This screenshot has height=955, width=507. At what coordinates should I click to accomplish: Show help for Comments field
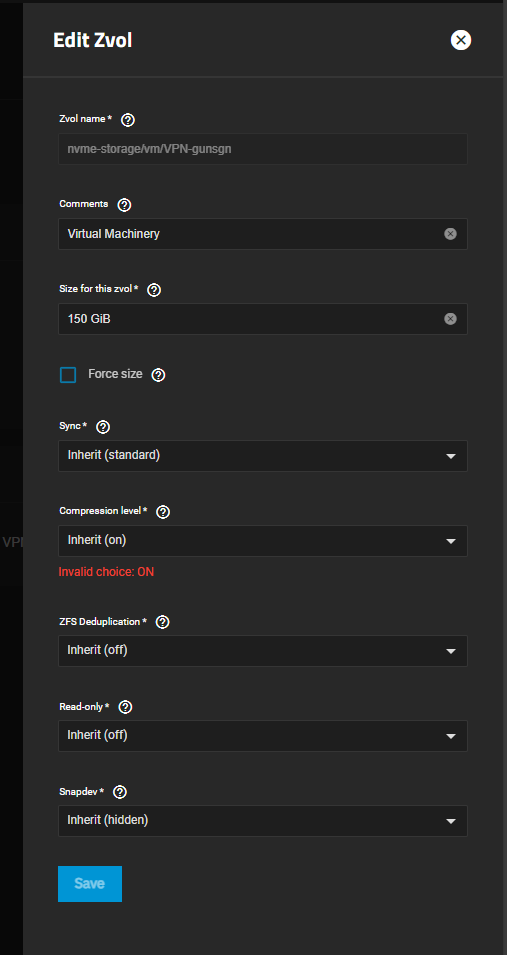[x=124, y=205]
